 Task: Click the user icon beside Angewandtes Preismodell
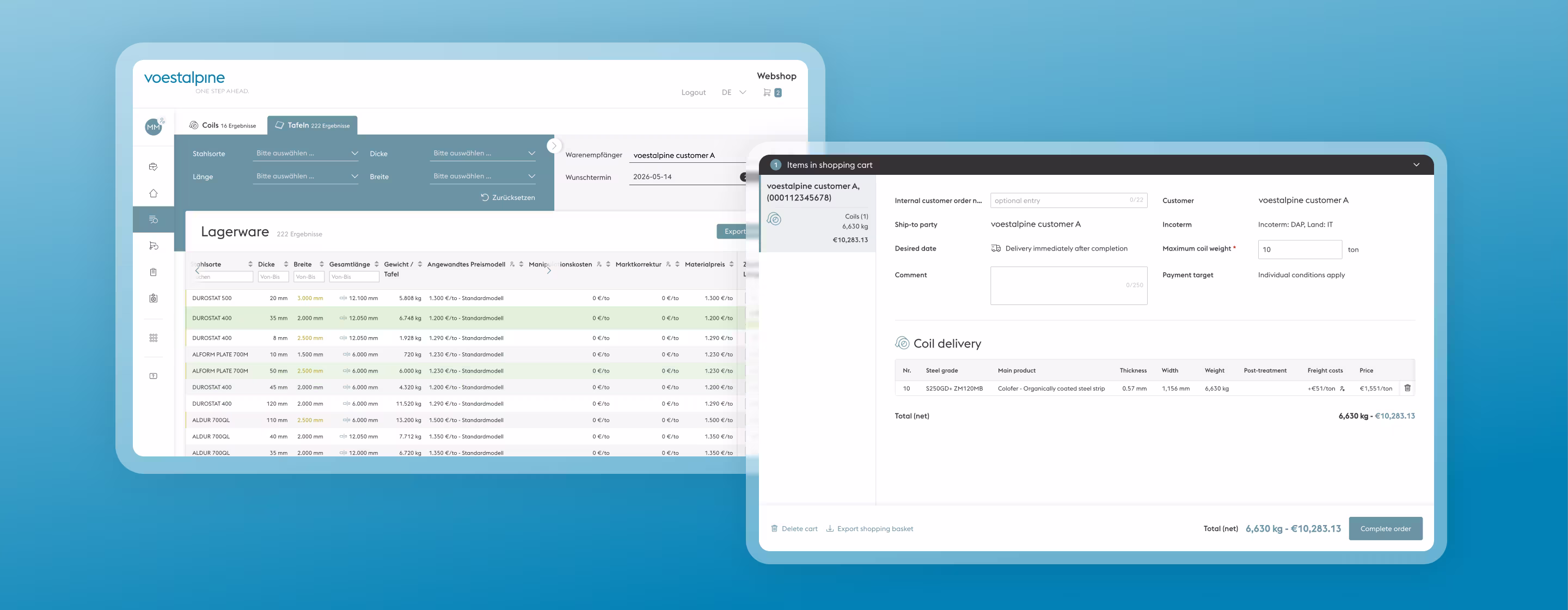point(512,264)
